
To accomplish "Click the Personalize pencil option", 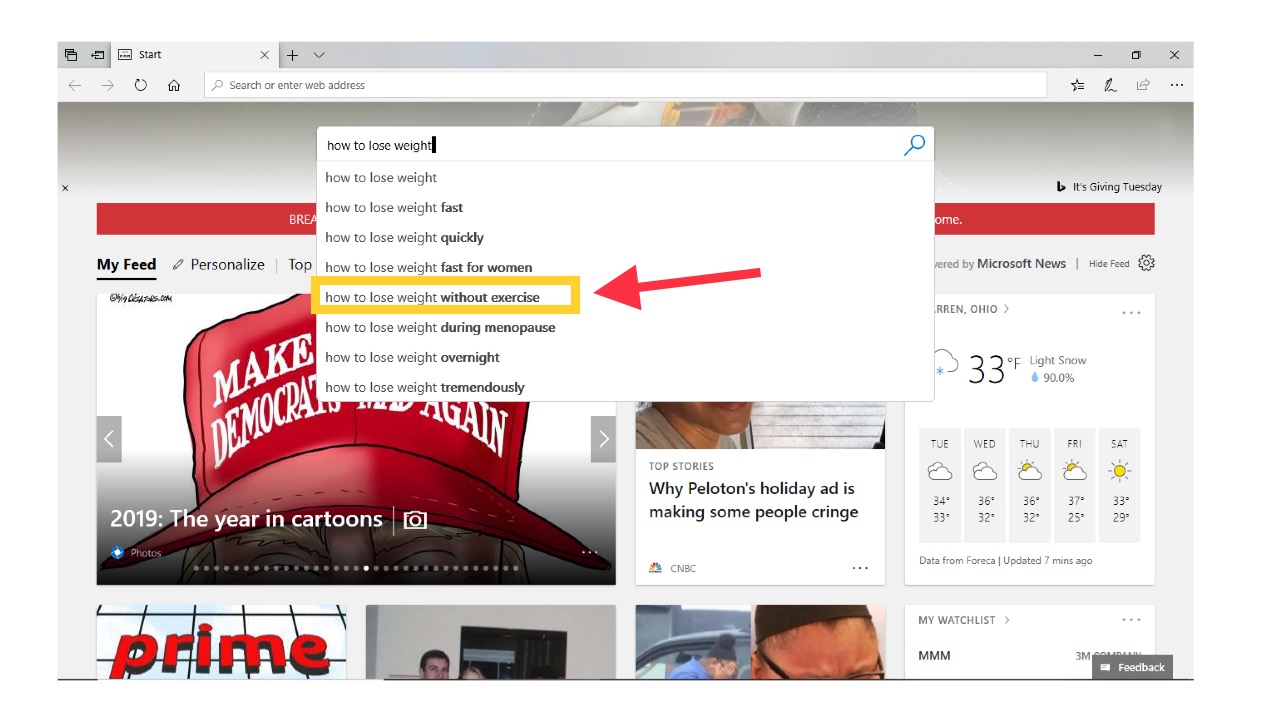I will pos(218,265).
